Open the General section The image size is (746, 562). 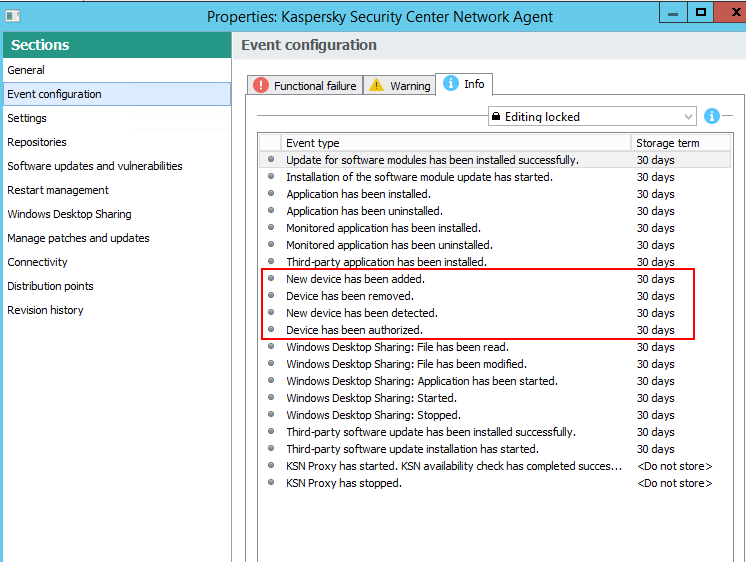(117, 70)
